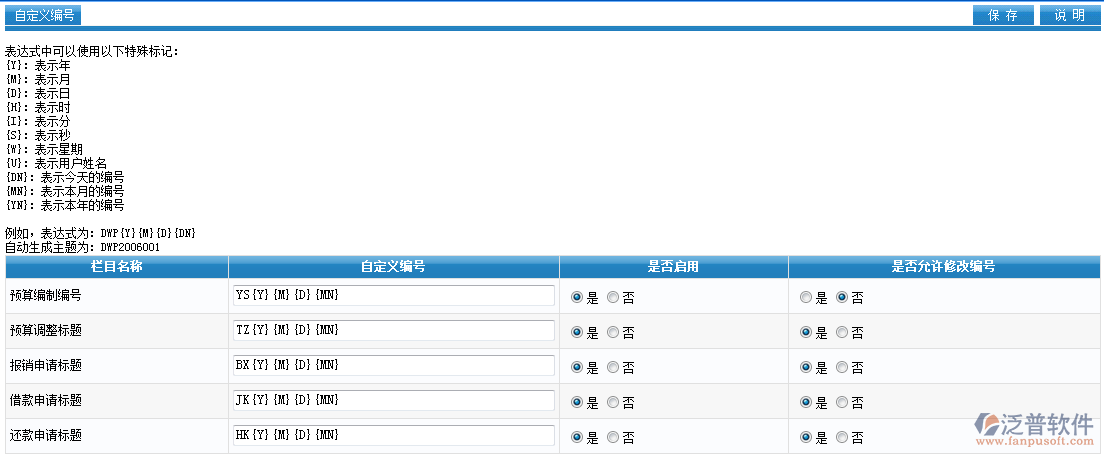Set 还款申请标题 是否启用 to 是
The height and width of the screenshot is (457, 1104).
(577, 437)
